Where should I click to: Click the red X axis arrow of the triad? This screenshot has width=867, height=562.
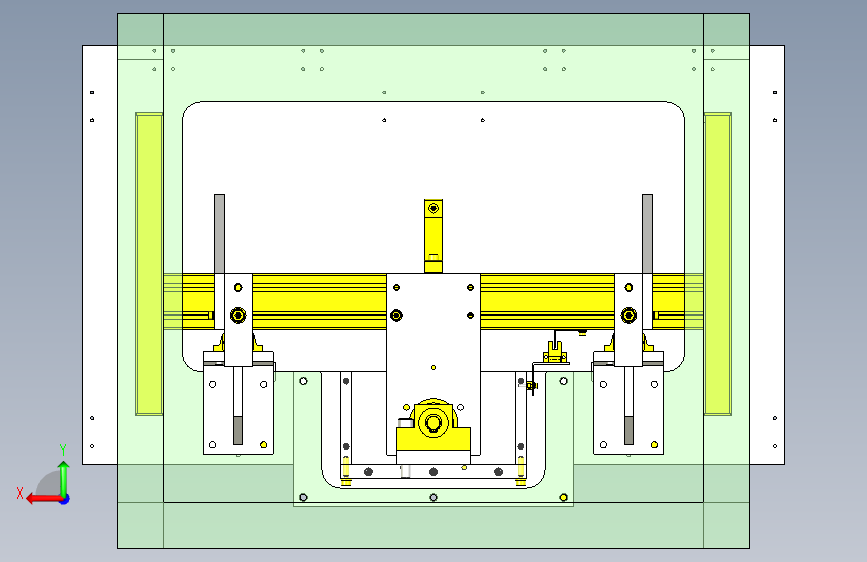[x=44, y=499]
